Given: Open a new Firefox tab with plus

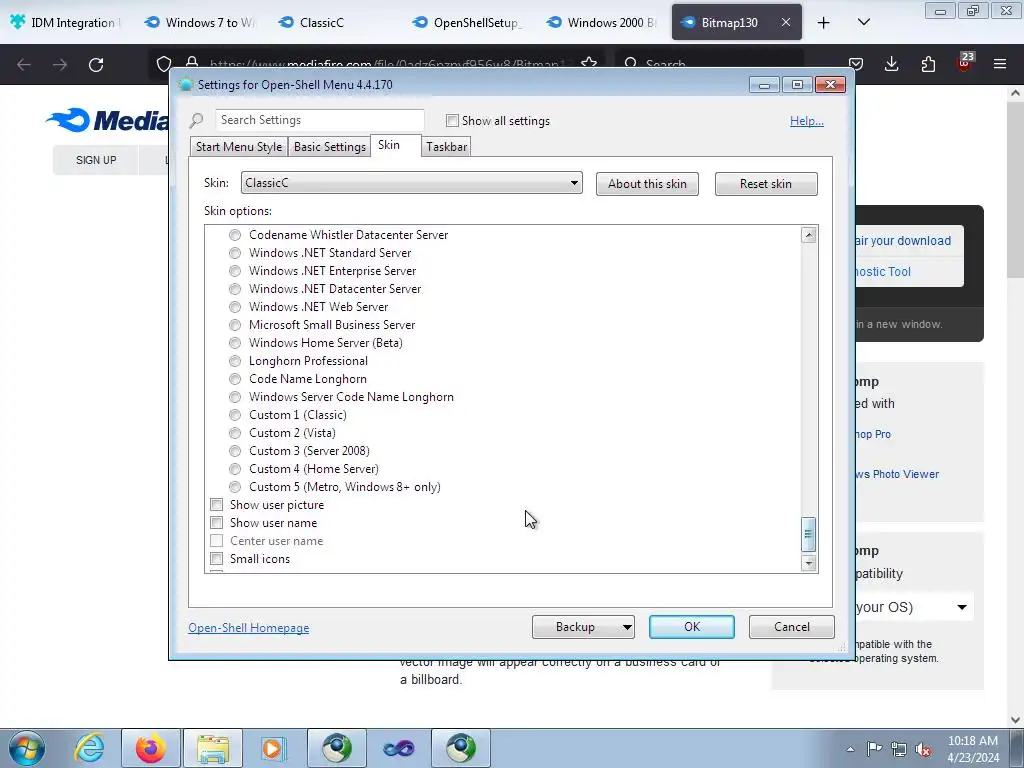Looking at the screenshot, I should point(824,23).
